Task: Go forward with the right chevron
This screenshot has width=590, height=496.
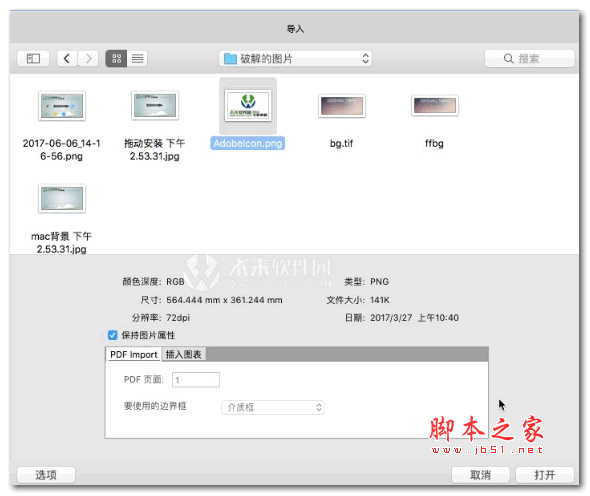Action: point(88,59)
